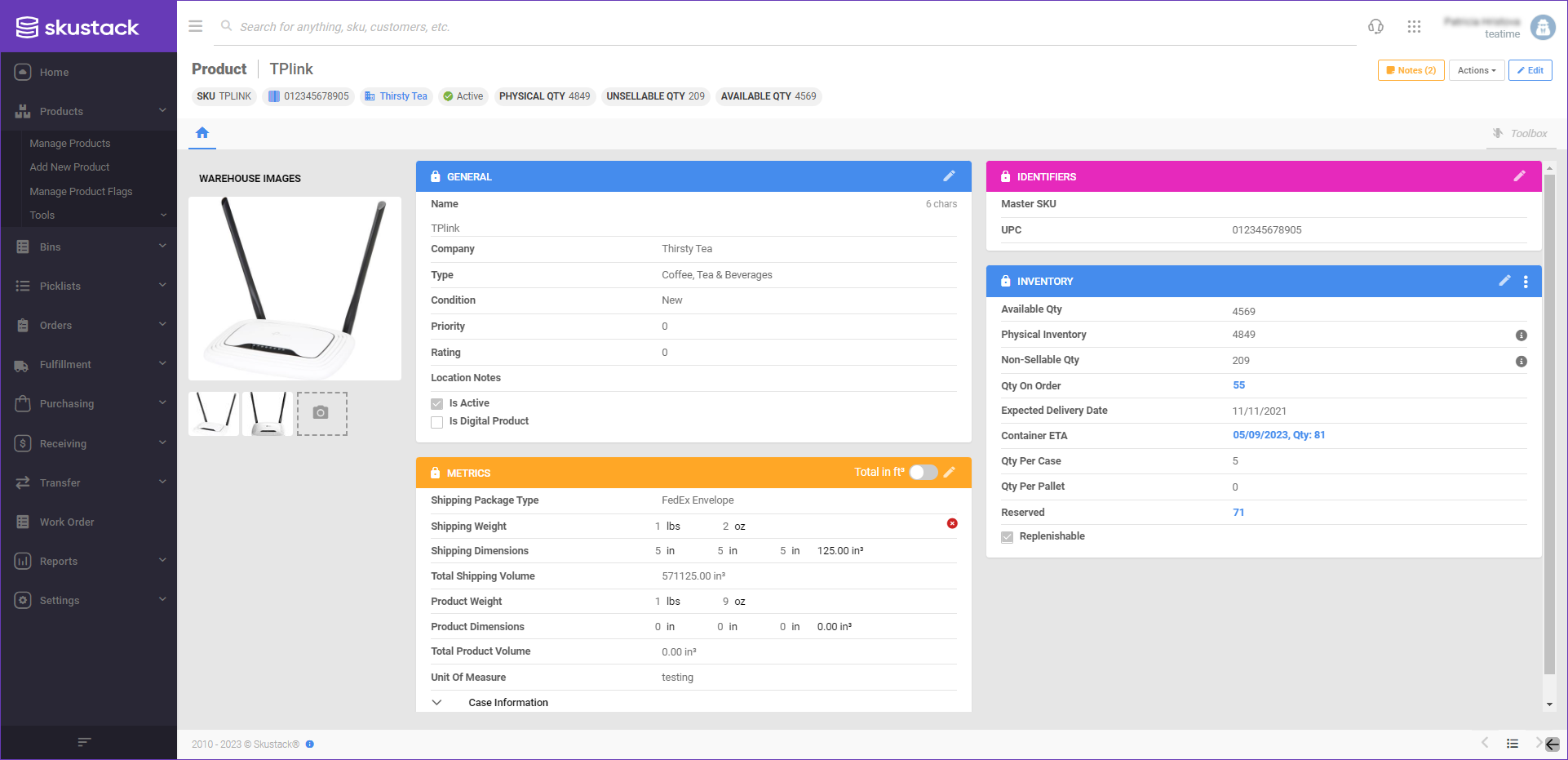Click the footer previous arrow
Viewport: 1568px width, 760px height.
click(x=1485, y=743)
